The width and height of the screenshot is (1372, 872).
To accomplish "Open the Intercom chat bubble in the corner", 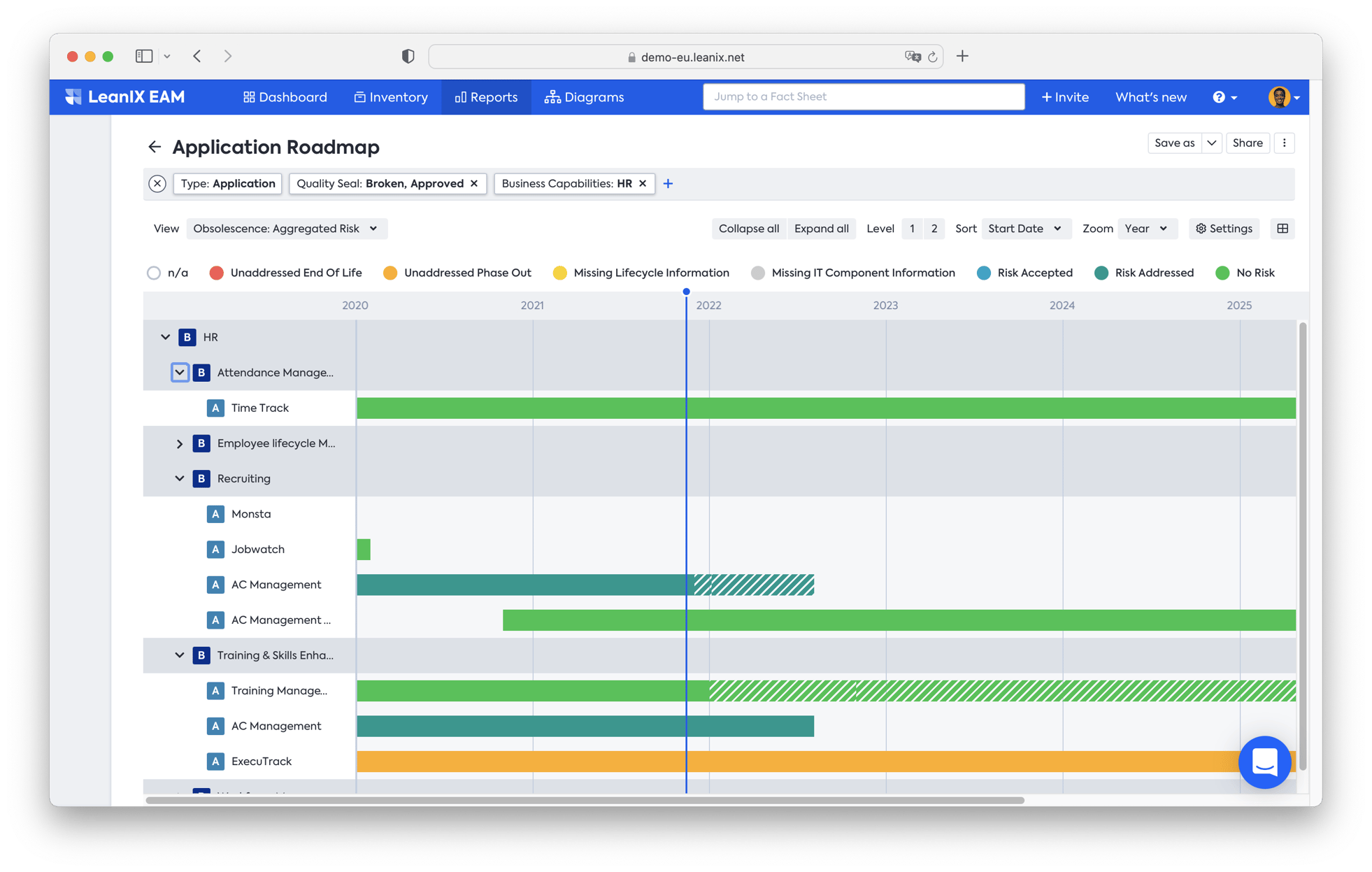I will click(x=1264, y=762).
